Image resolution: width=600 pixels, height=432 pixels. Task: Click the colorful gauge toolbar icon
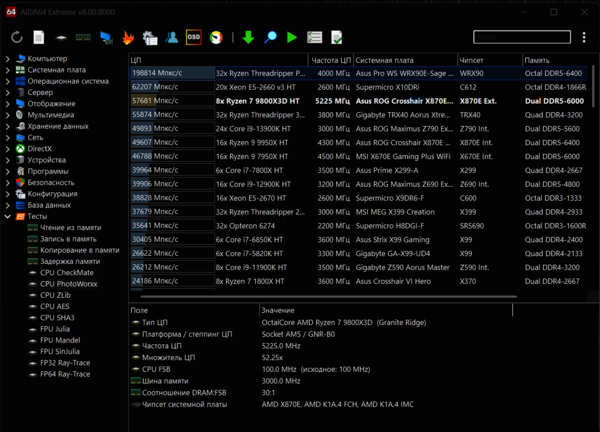(216, 37)
